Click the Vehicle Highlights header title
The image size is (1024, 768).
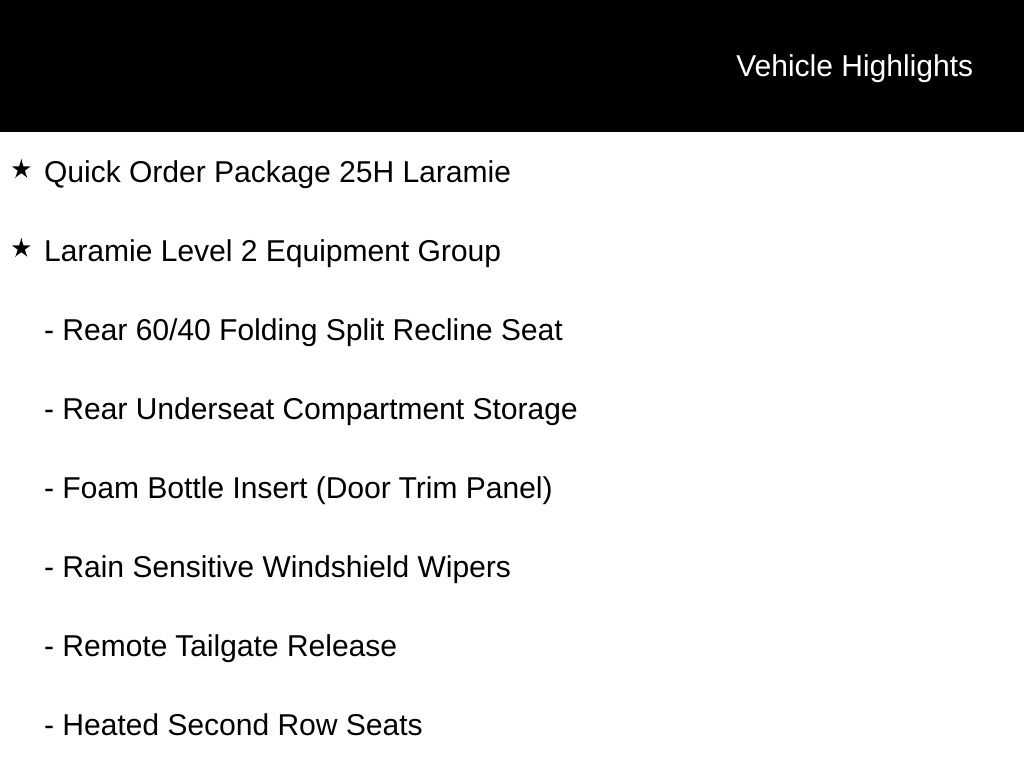[x=854, y=66]
